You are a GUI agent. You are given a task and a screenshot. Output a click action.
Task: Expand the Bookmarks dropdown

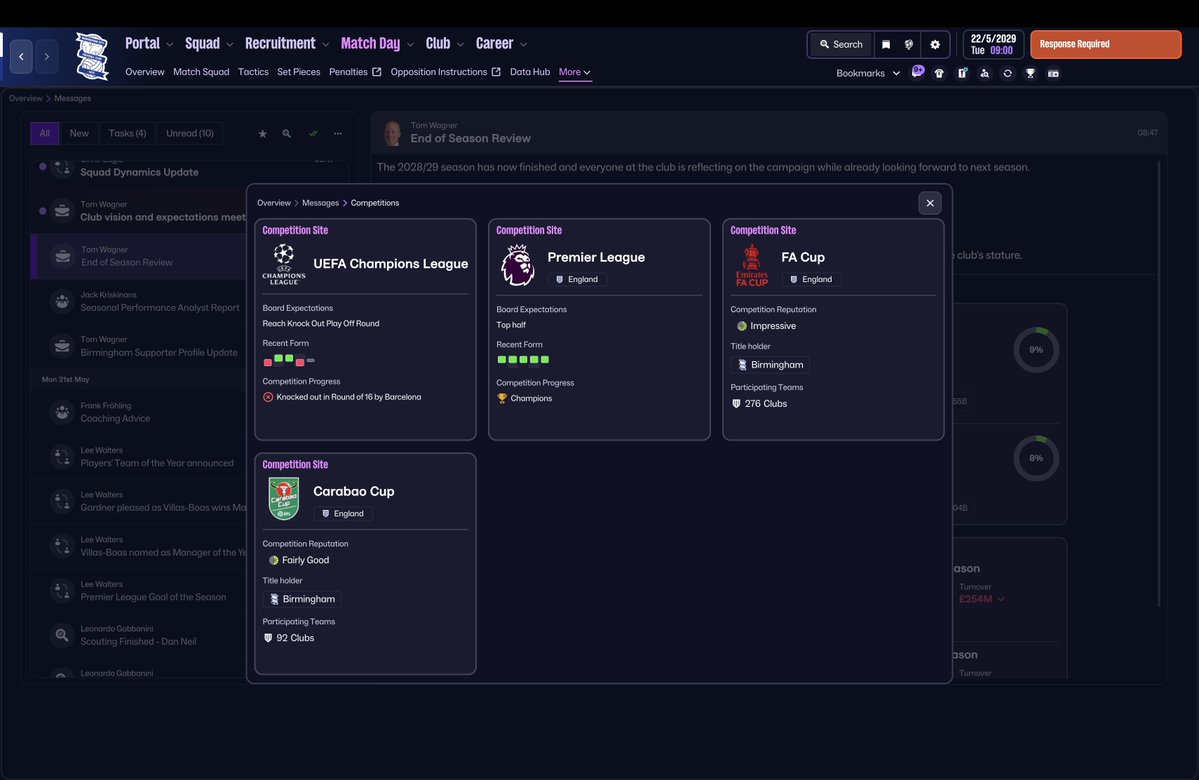click(x=868, y=73)
